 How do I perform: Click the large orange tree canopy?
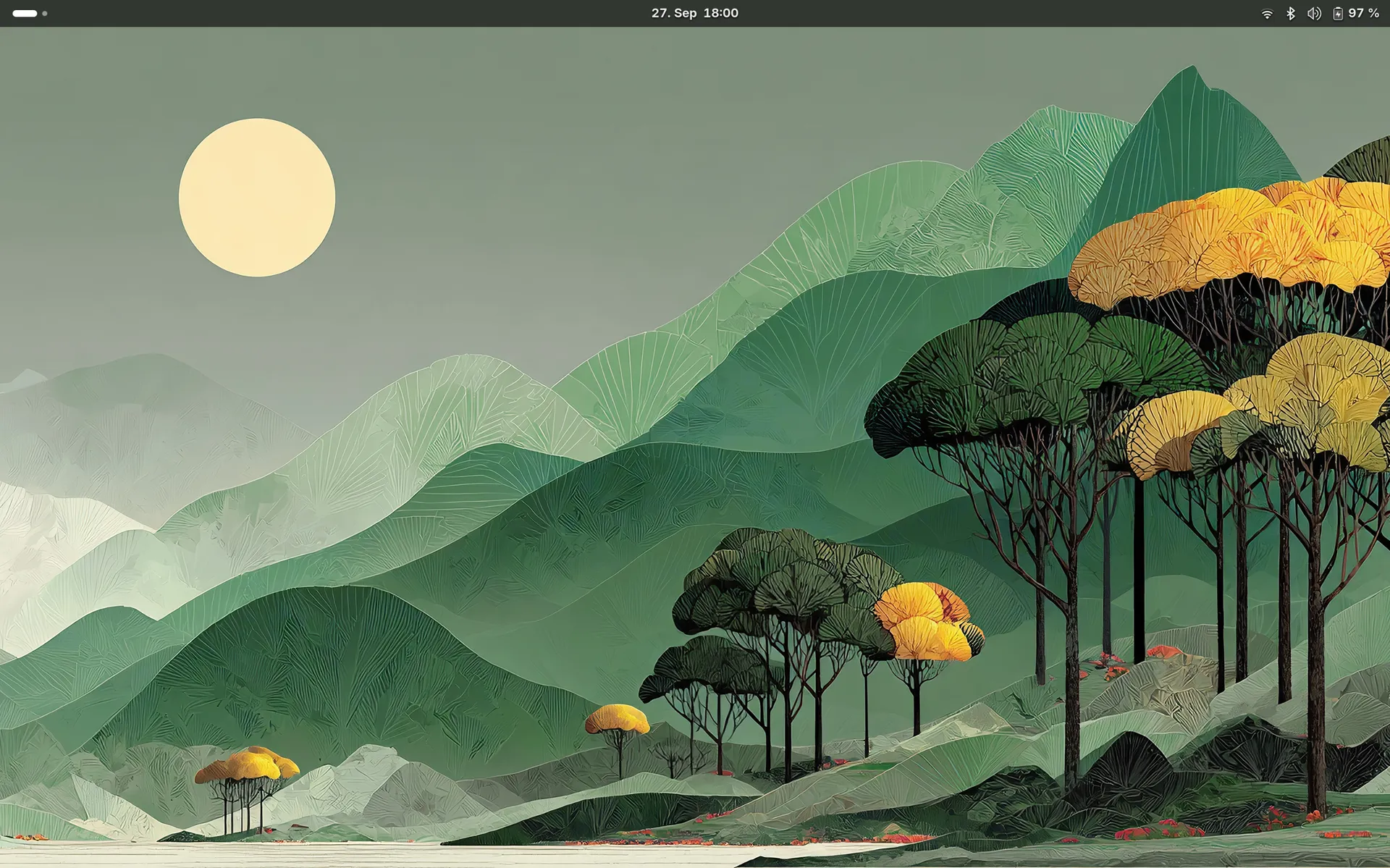pos(1231,239)
